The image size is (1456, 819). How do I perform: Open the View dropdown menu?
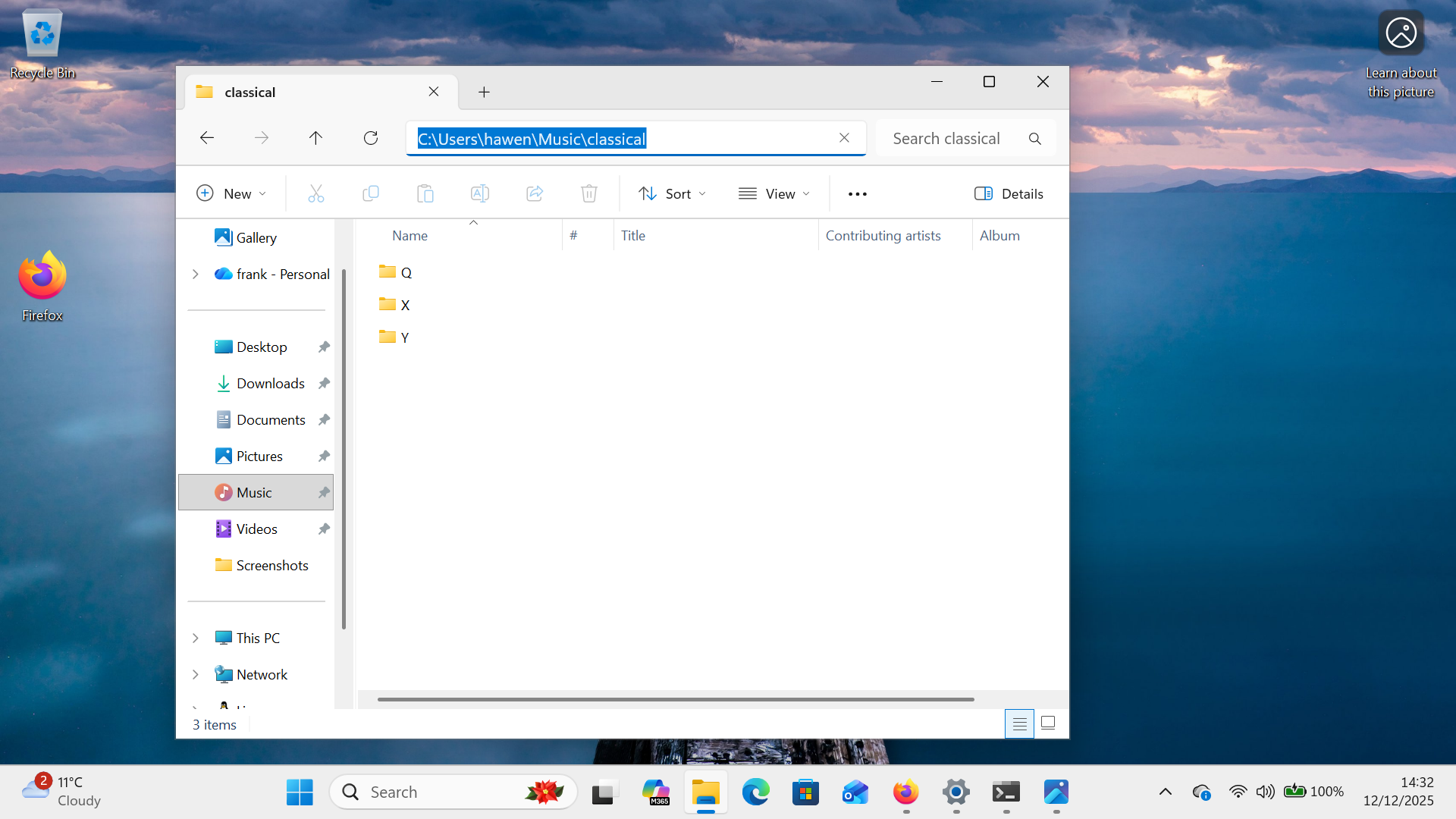pos(773,194)
